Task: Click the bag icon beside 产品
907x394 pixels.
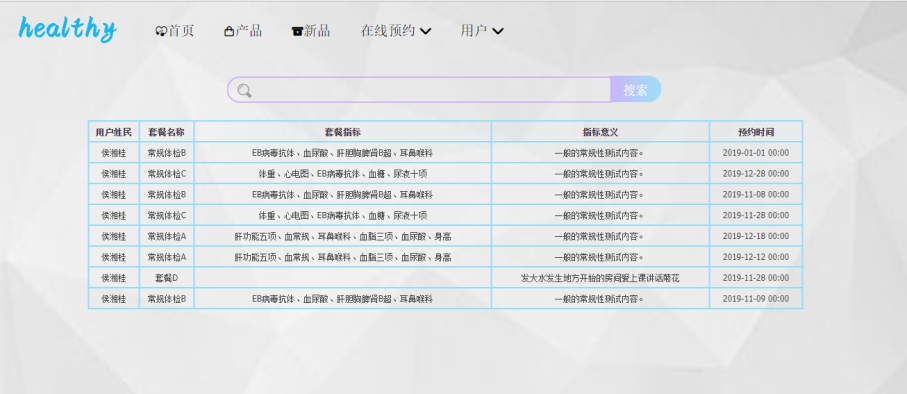Action: [229, 32]
